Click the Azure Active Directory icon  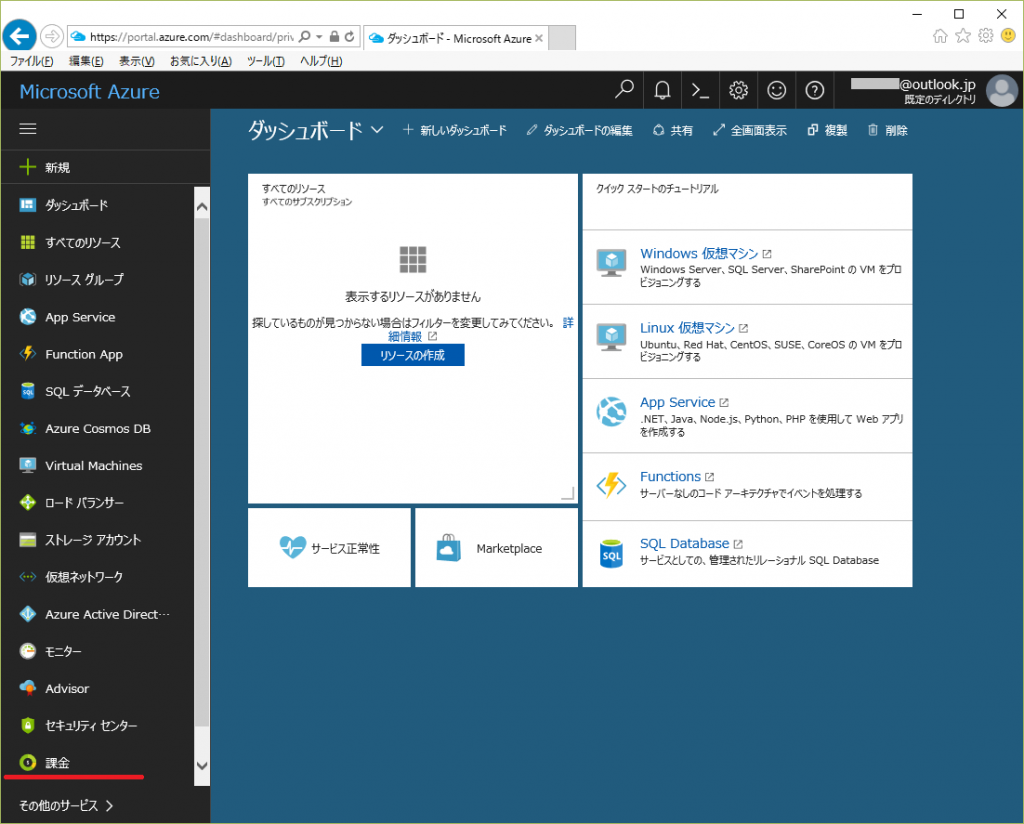[27, 614]
